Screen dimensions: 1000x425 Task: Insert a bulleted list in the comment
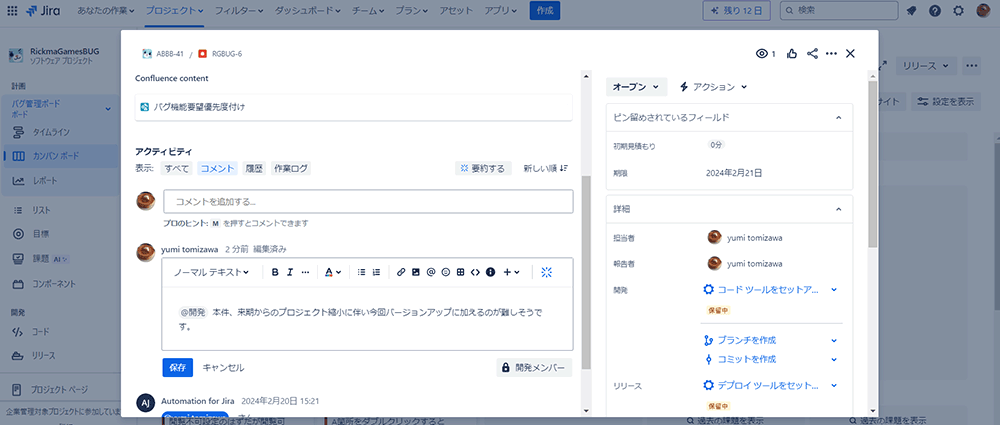362,272
